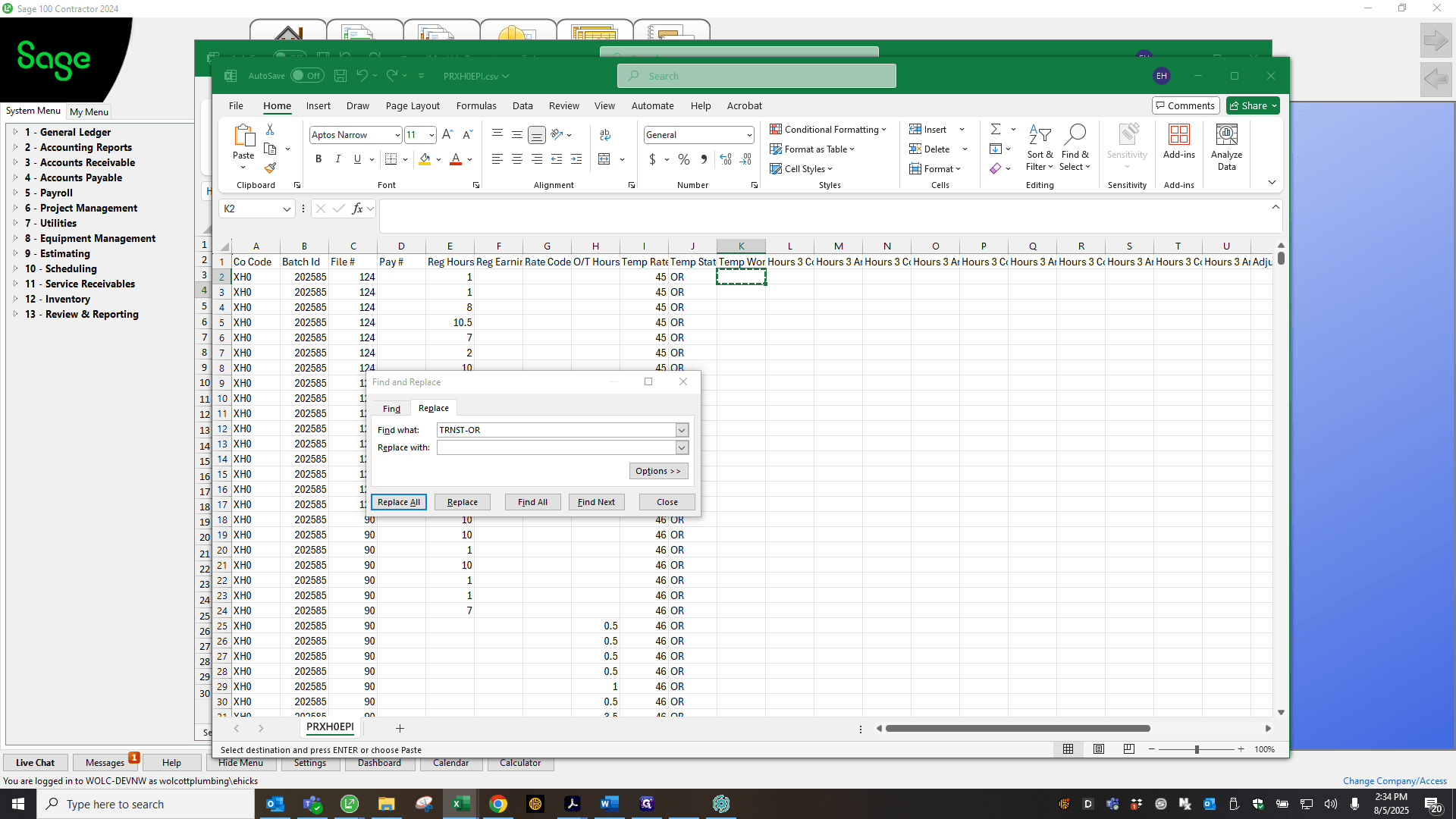Open the font name Aptos Narrow dropdown
1456x819 pixels.
(x=397, y=135)
